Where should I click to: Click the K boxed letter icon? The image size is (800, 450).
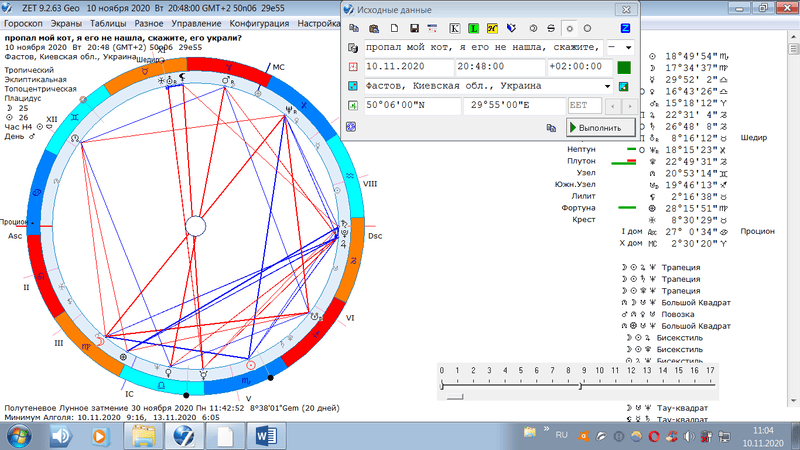pos(456,28)
